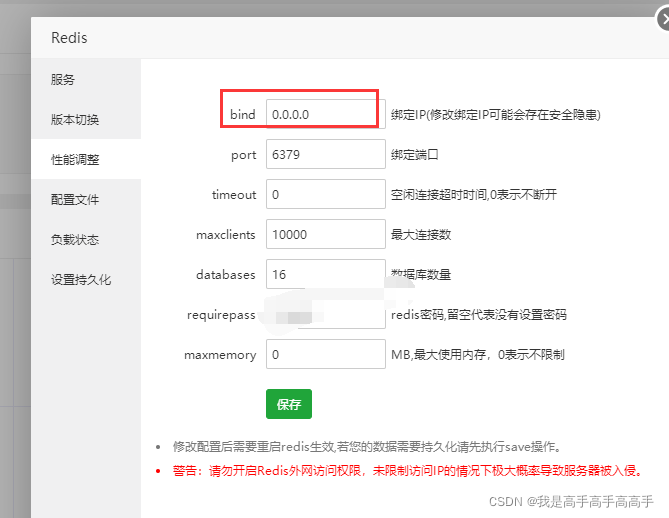
Task: Click the MB,最大使用内存 description
Action: (478, 355)
